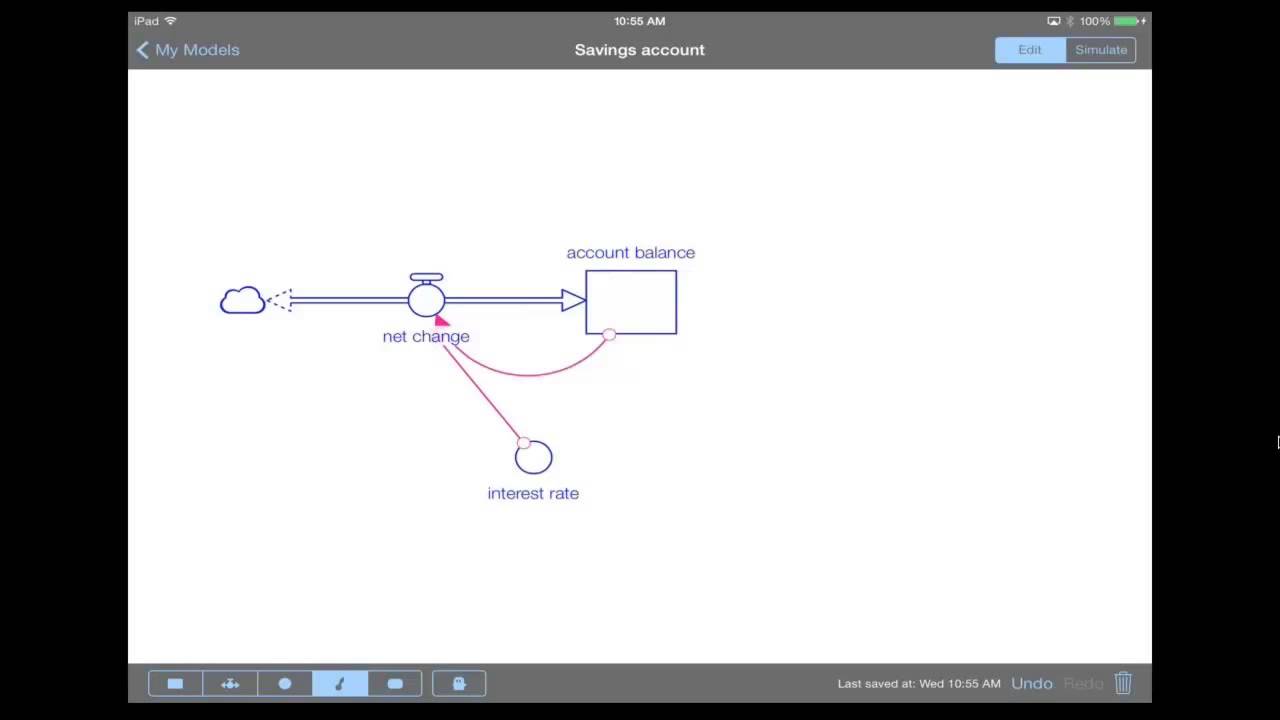Tap the 10:55 AM clock
This screenshot has width=1280, height=720.
click(x=640, y=21)
